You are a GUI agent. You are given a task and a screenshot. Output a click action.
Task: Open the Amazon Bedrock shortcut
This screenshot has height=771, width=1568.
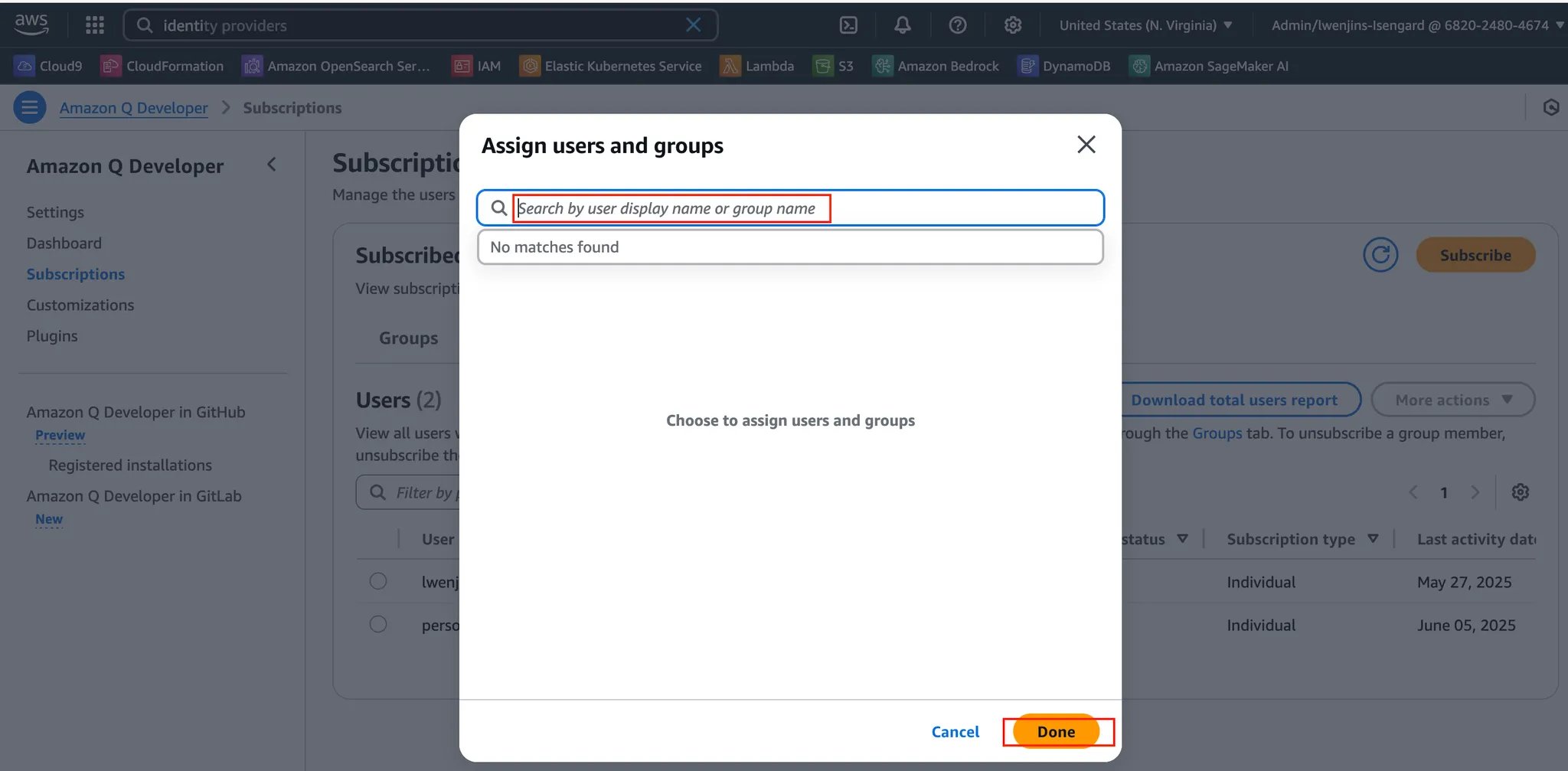(936, 66)
